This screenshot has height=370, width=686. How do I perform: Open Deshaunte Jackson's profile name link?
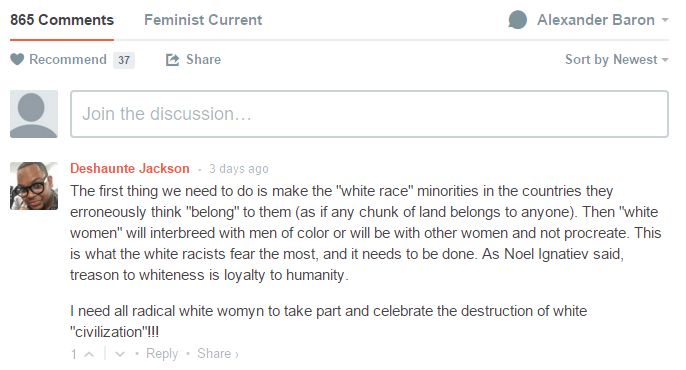tap(130, 168)
